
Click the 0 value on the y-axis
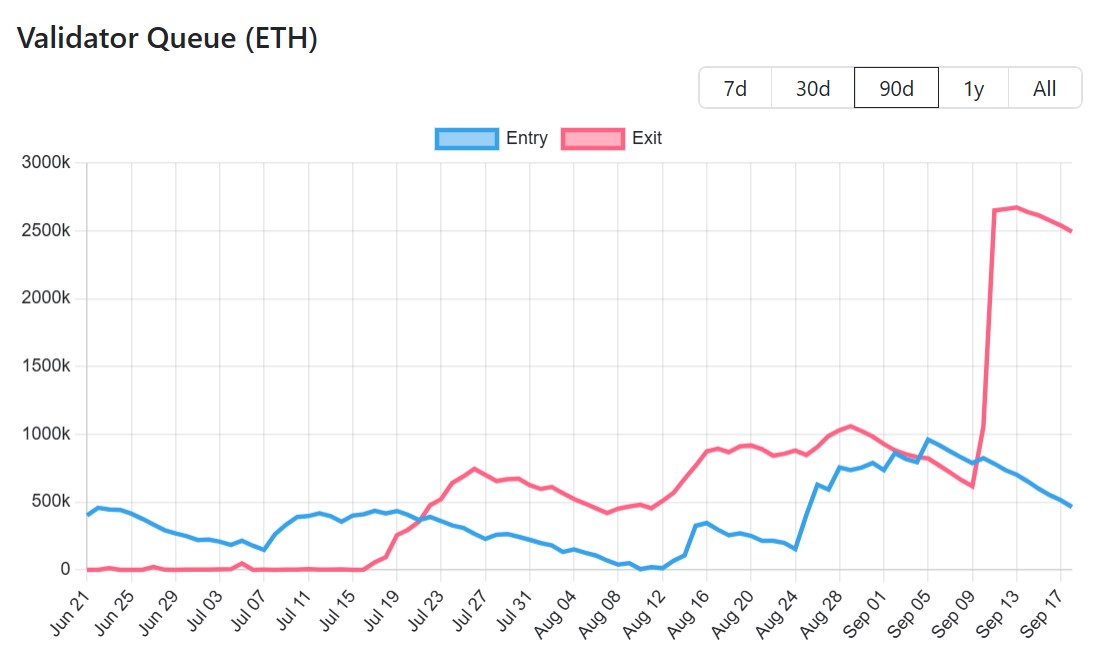point(63,570)
